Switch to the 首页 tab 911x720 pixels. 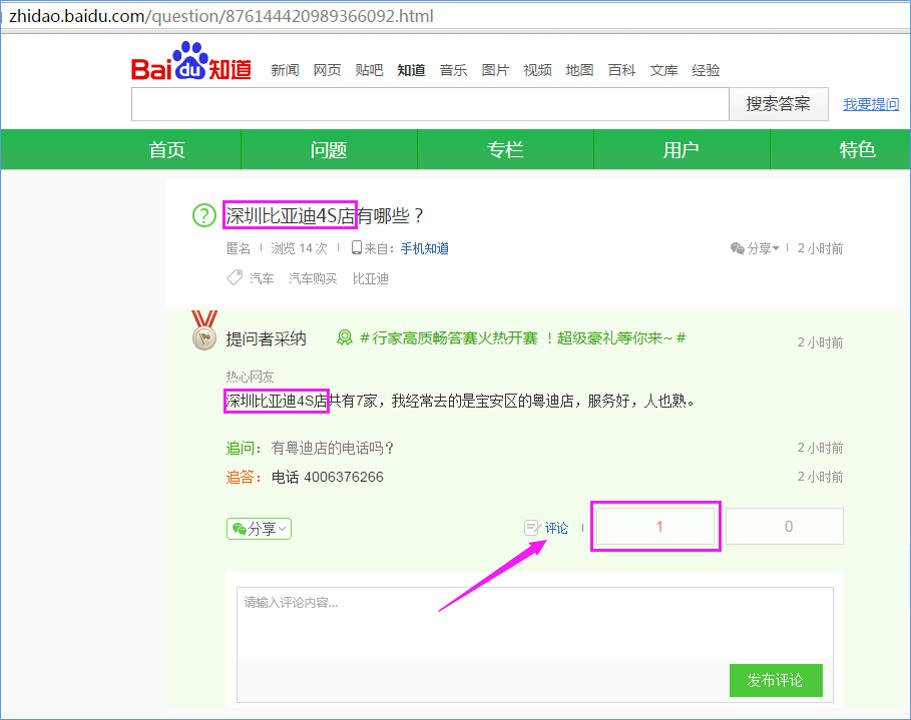167,150
